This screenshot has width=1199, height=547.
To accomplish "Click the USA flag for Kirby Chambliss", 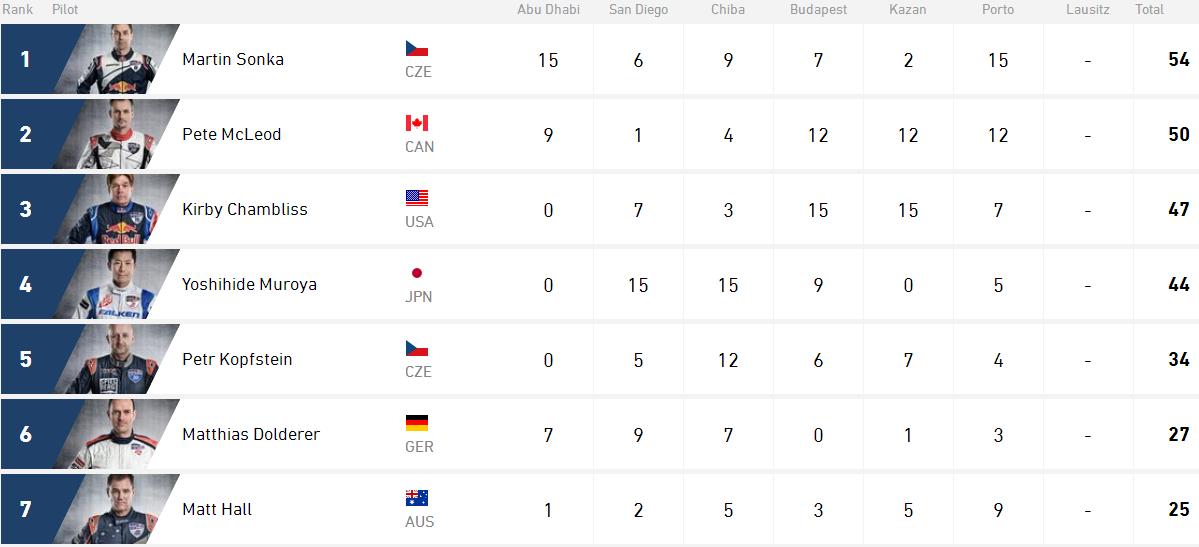I will [417, 198].
